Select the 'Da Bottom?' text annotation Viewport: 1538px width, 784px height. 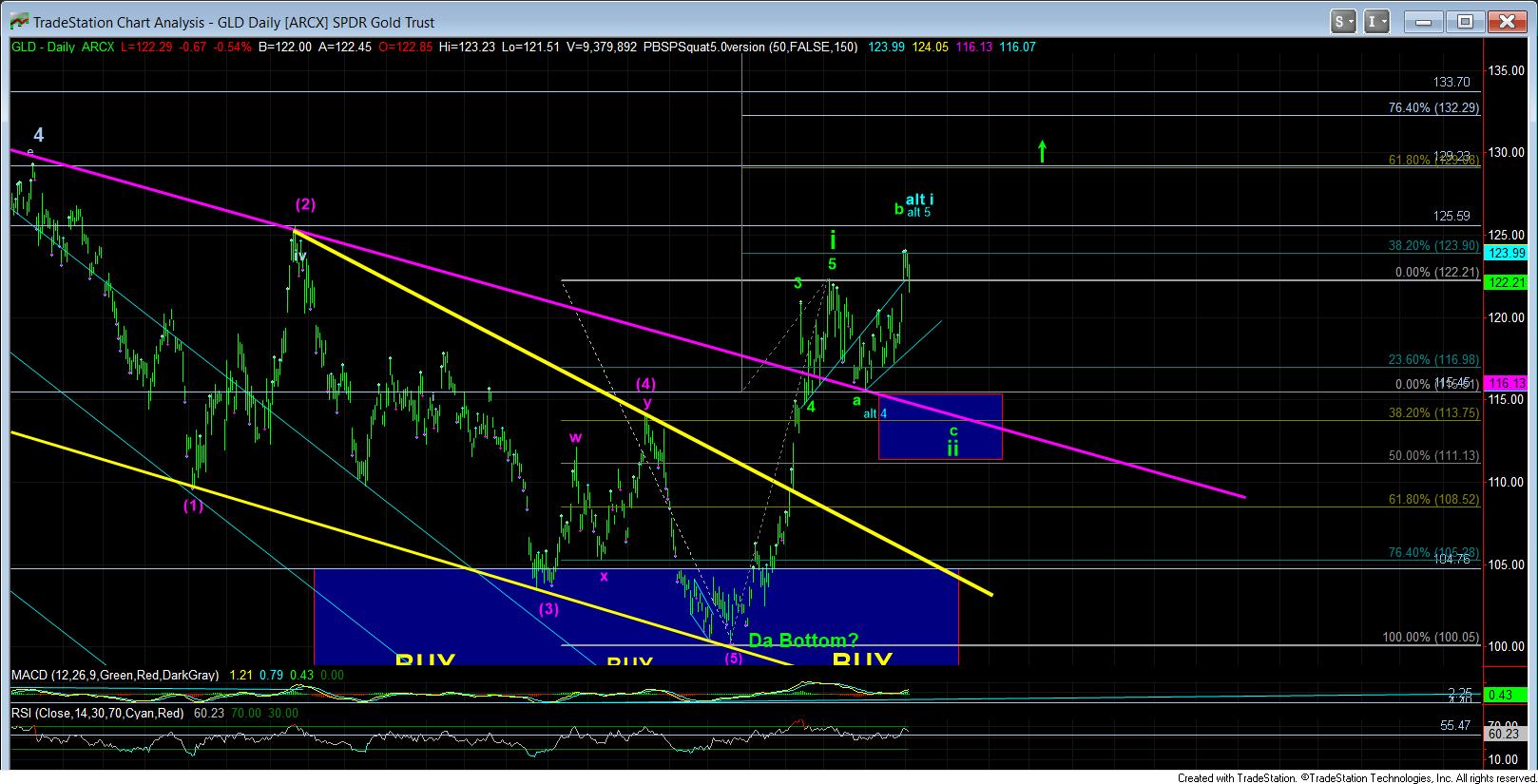coord(803,641)
